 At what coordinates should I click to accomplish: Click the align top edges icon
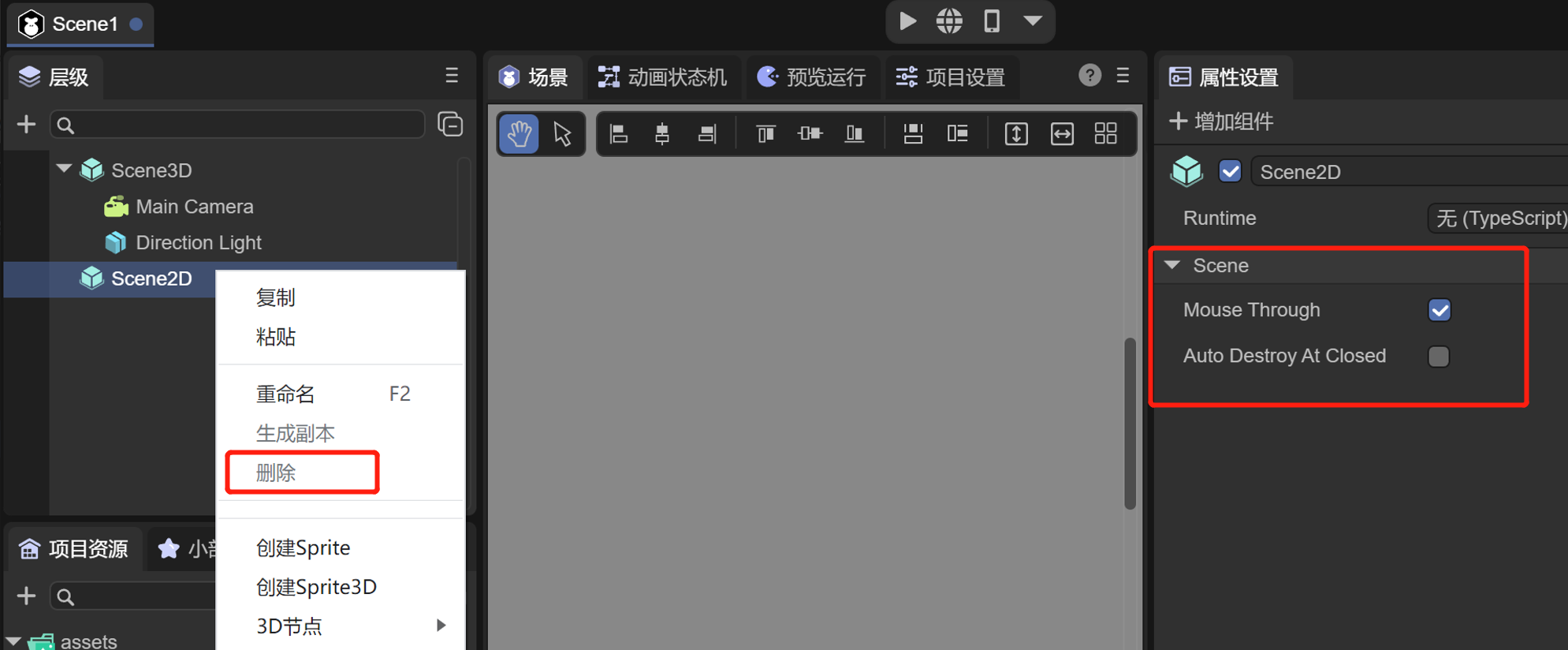click(x=765, y=133)
